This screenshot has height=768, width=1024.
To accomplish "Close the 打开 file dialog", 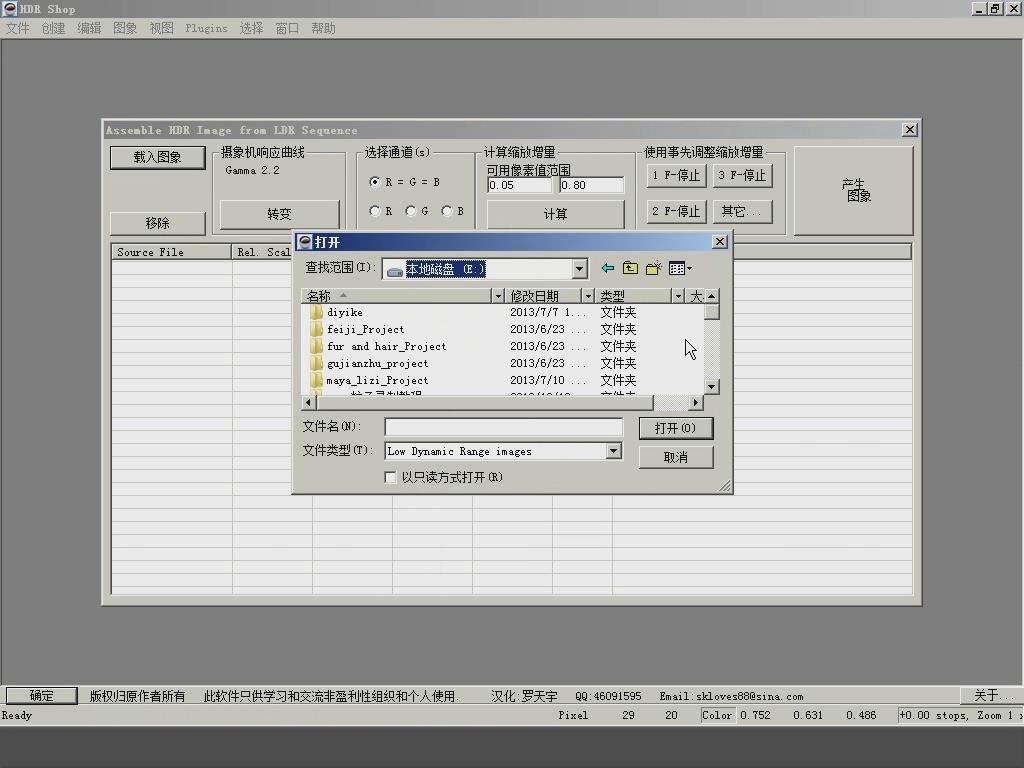I will coord(720,242).
